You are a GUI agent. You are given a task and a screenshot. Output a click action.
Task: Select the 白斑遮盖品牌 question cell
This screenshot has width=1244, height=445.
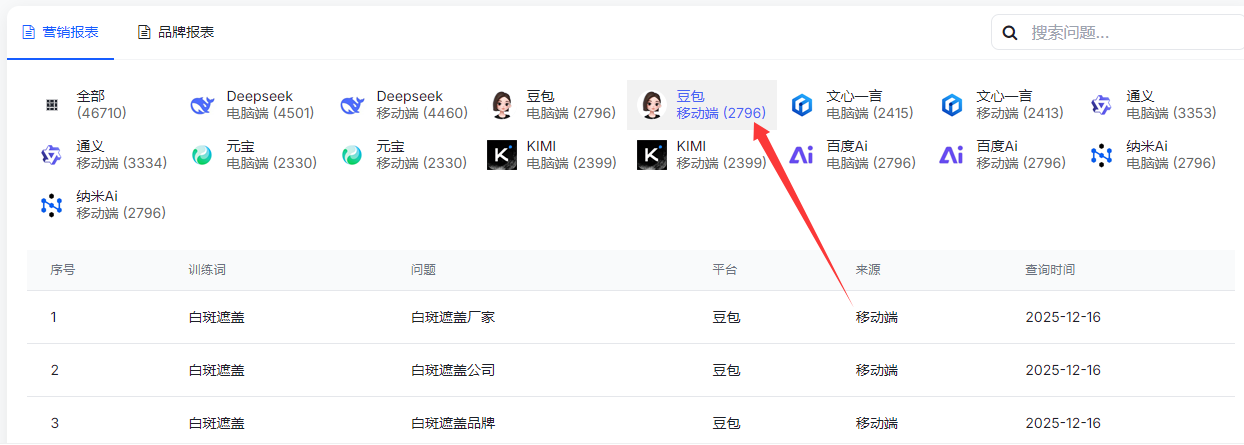coord(453,423)
